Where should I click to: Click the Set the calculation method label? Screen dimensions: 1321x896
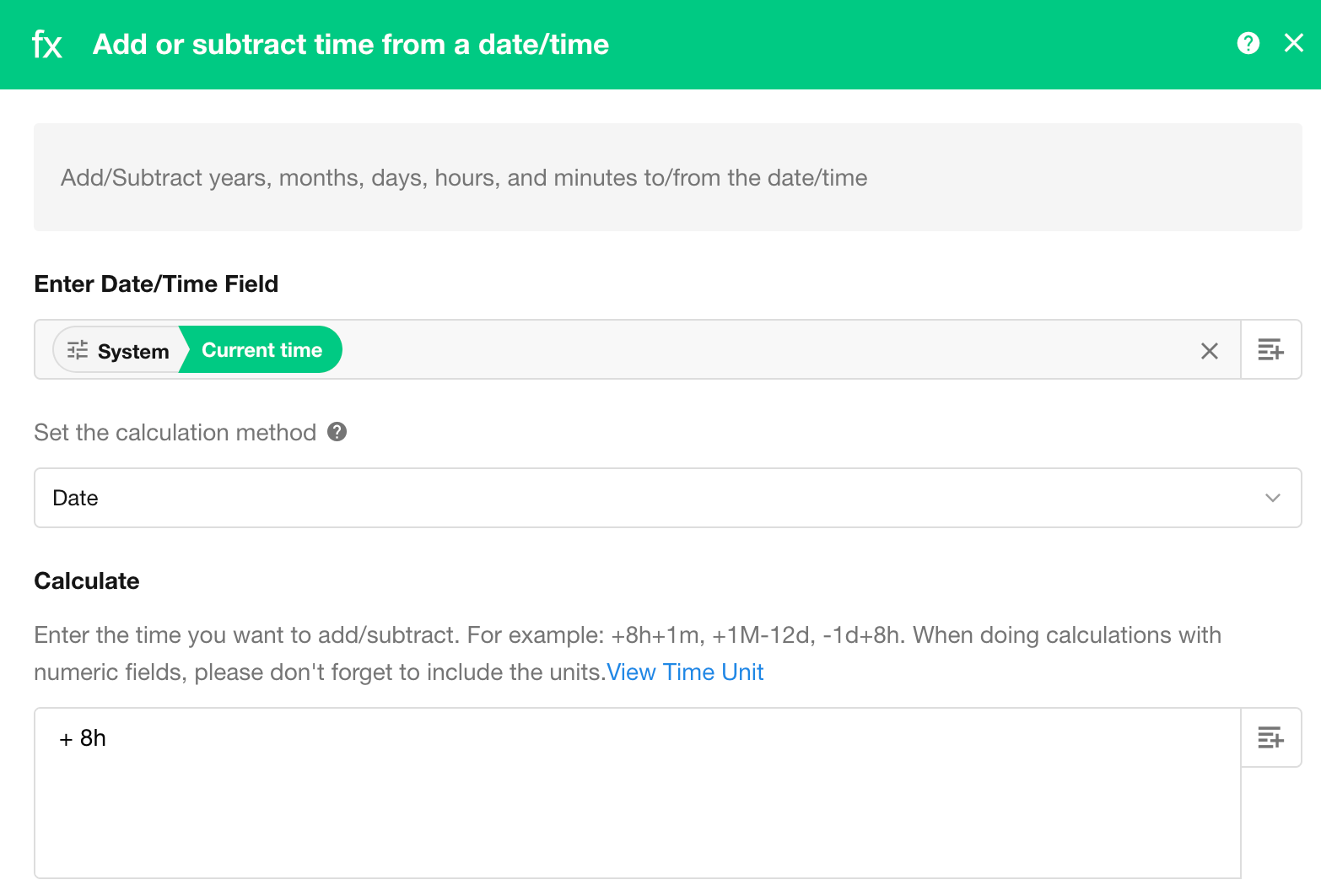click(175, 433)
